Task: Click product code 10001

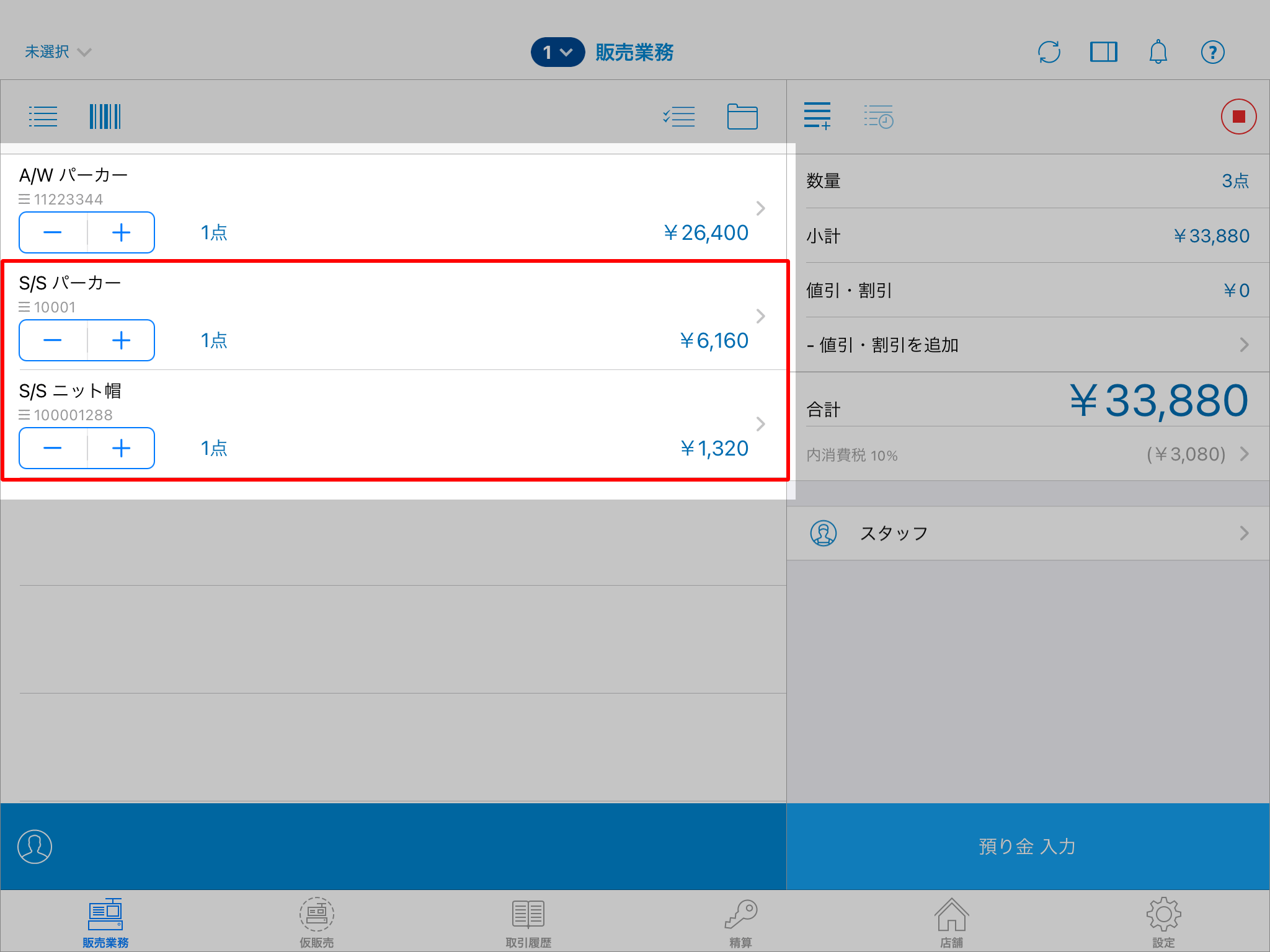Action: pos(55,307)
